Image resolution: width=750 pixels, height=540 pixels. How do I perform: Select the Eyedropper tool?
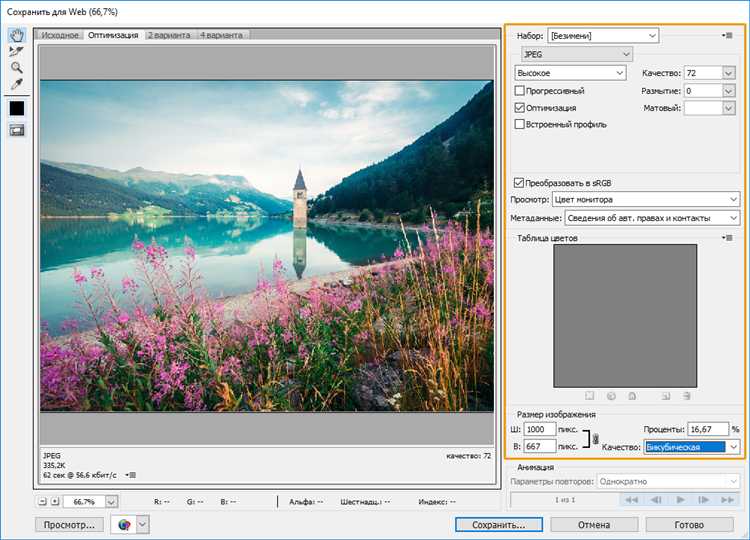pos(17,84)
